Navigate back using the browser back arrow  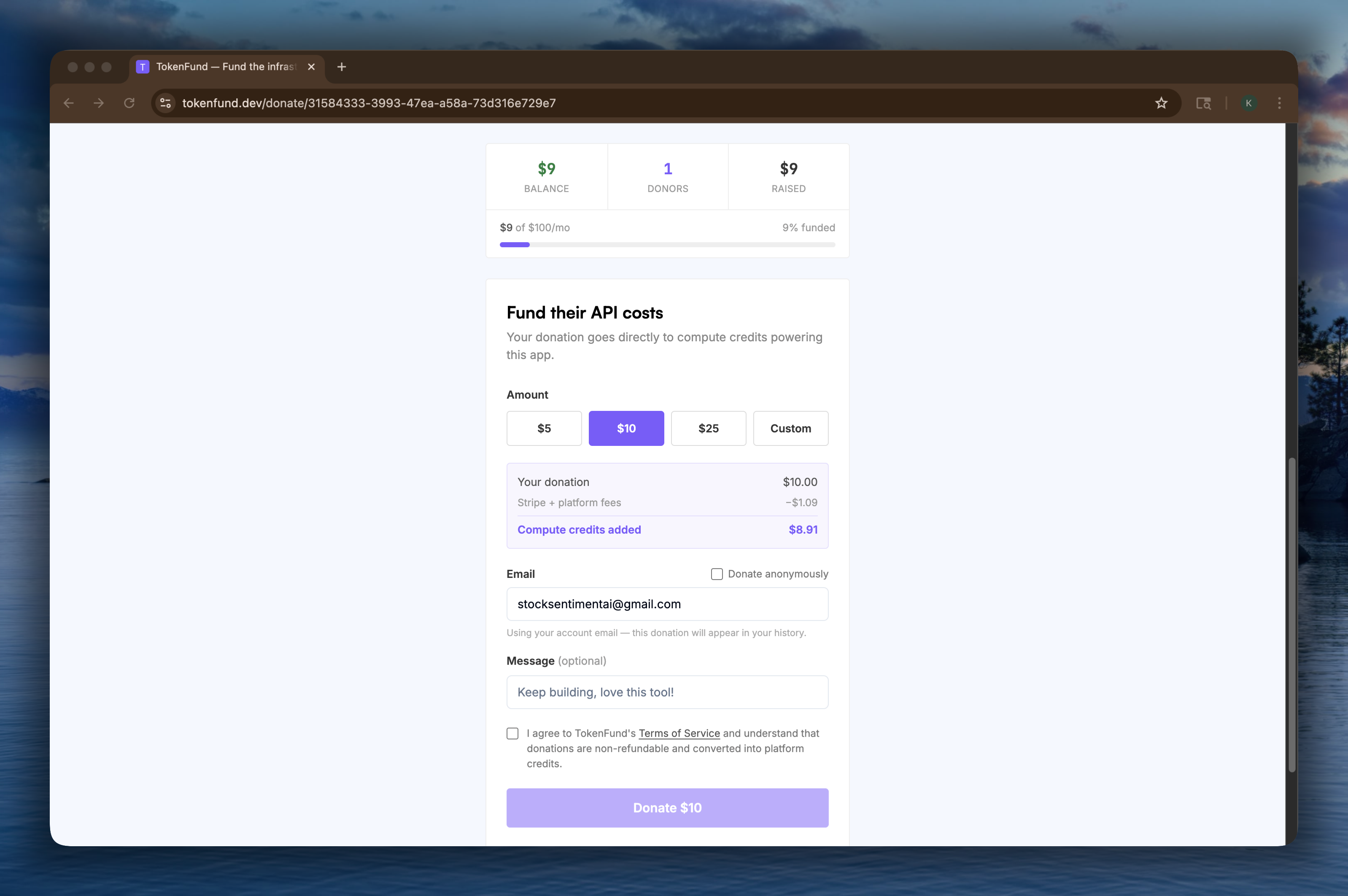[69, 103]
